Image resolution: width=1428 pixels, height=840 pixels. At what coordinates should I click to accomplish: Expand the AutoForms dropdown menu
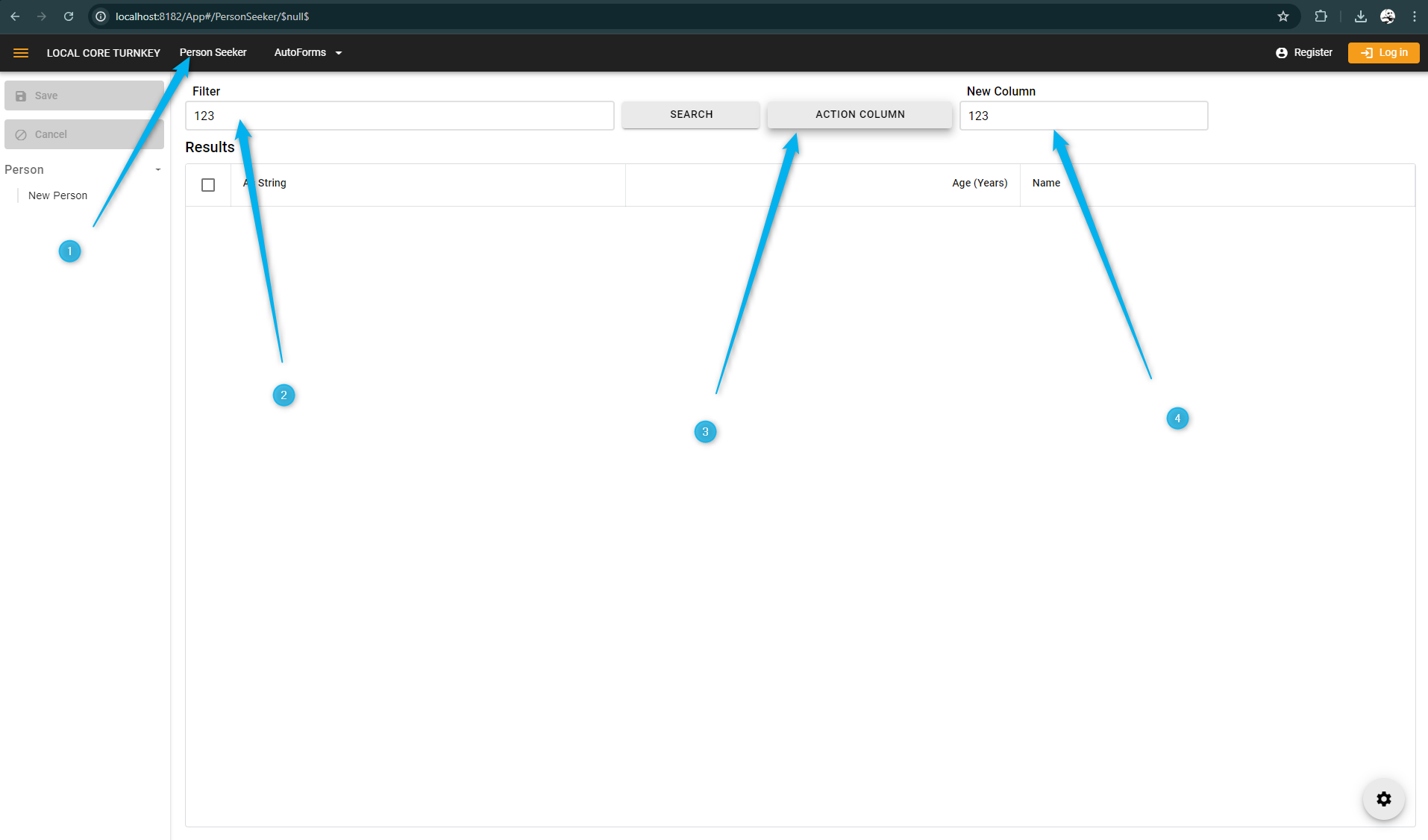point(307,52)
